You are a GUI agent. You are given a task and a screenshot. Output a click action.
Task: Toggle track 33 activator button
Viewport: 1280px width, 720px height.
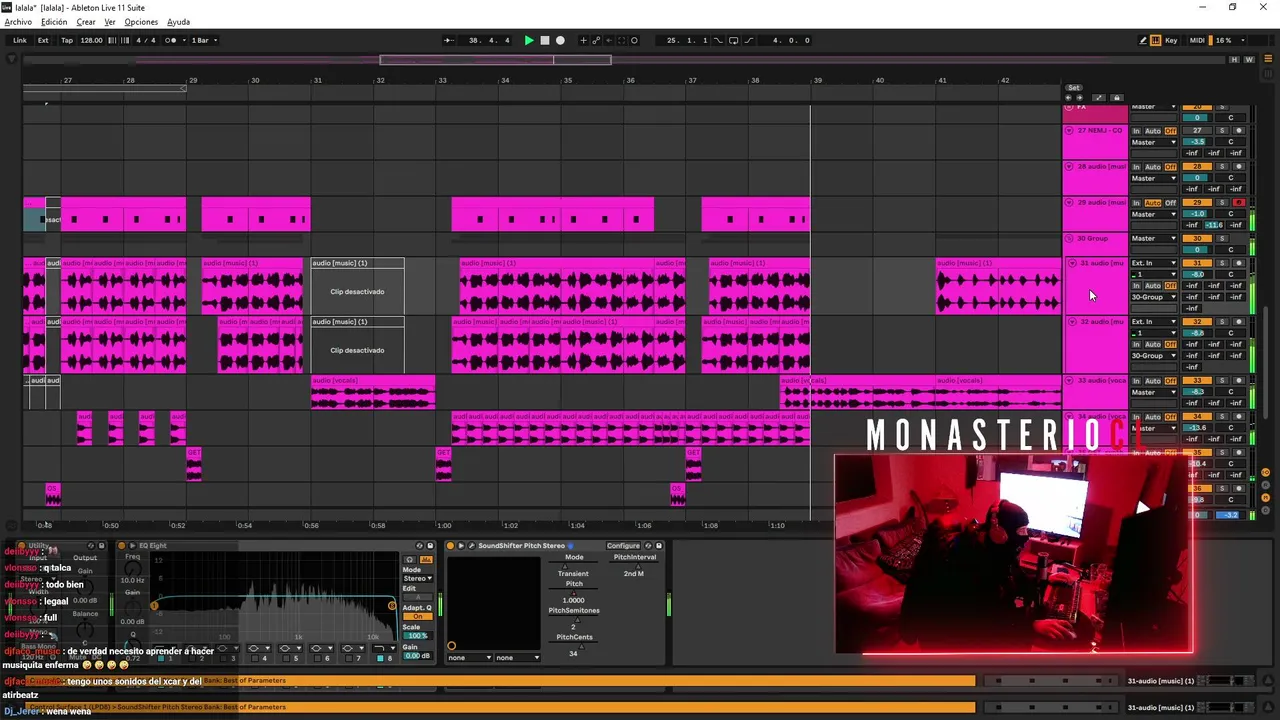[x=1197, y=381]
